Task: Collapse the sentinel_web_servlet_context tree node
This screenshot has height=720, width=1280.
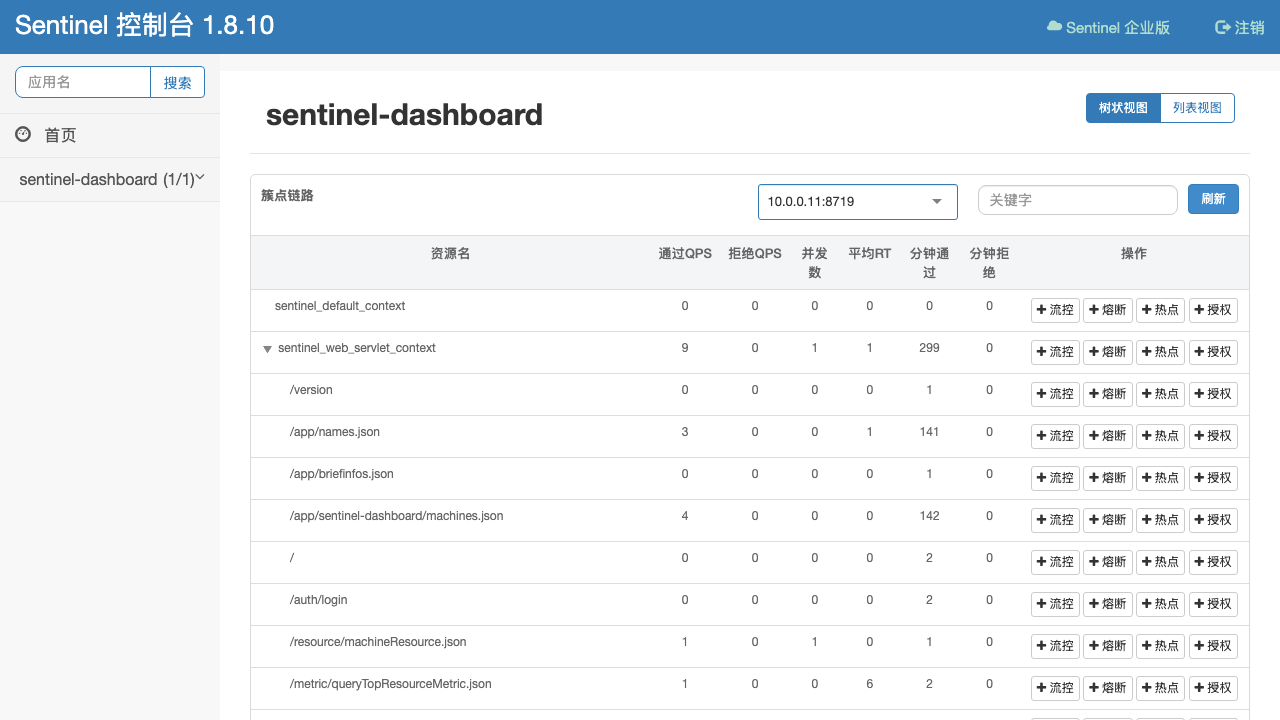Action: click(x=267, y=349)
